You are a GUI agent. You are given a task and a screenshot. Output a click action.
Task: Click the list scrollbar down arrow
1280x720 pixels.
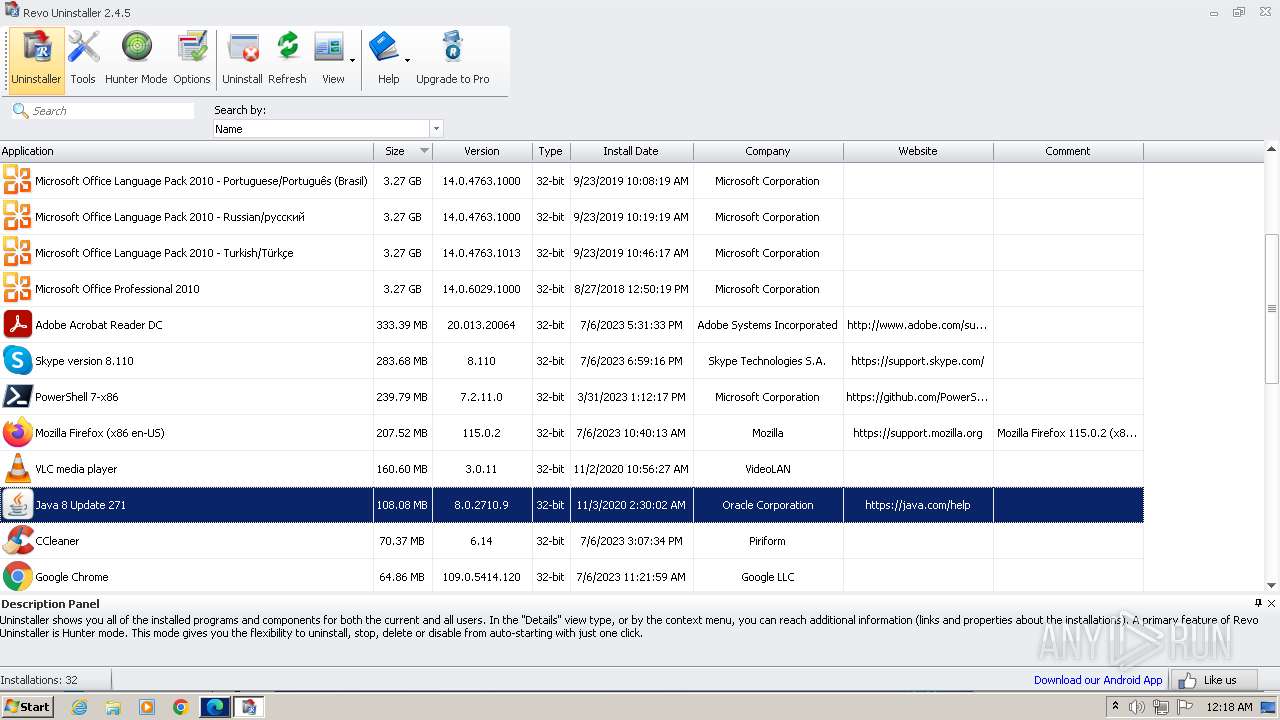click(1272, 585)
